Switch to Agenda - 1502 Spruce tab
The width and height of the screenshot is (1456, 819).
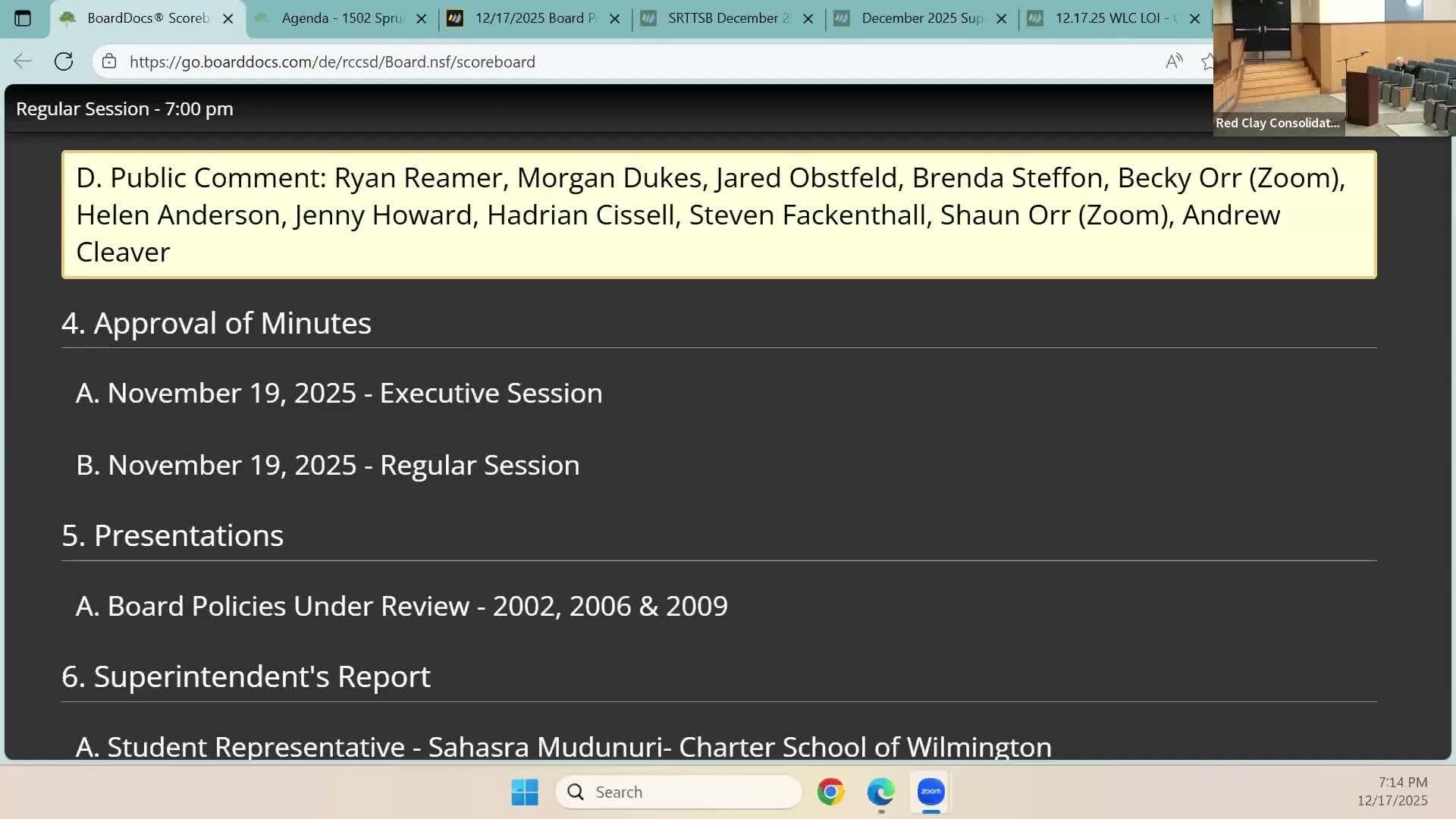[341, 18]
